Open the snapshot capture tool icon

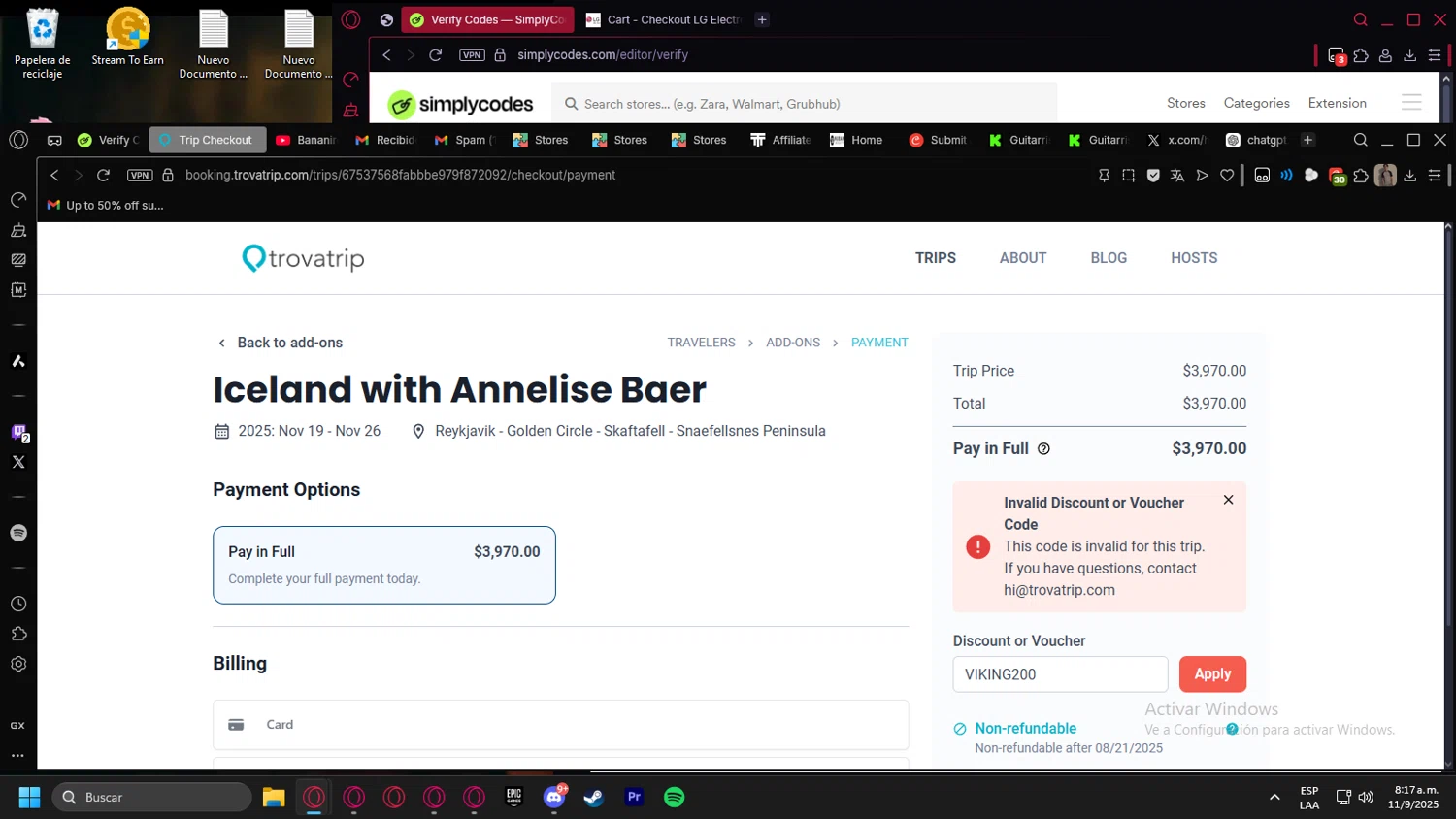coord(1128,176)
